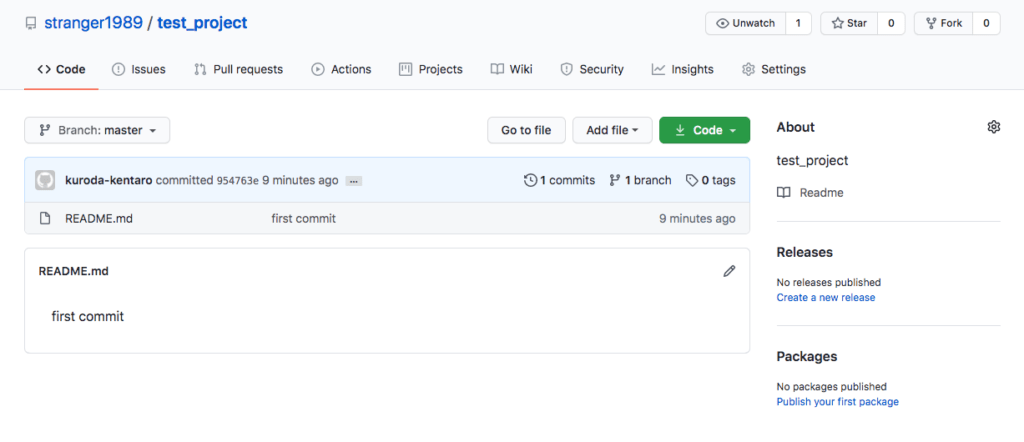Open the Actions tab
1024x442 pixels.
[341, 69]
